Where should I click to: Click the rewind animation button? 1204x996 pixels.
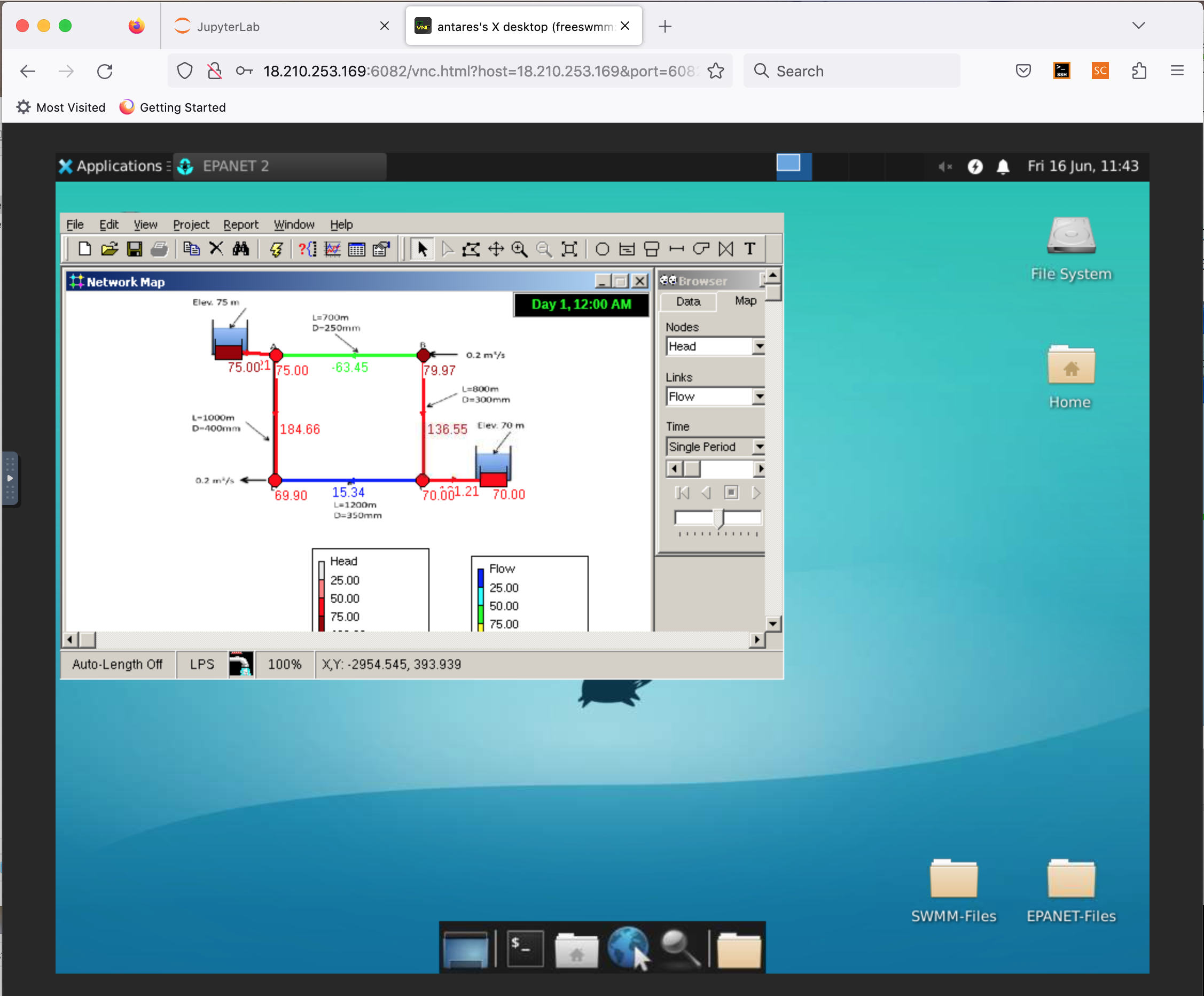click(x=682, y=493)
